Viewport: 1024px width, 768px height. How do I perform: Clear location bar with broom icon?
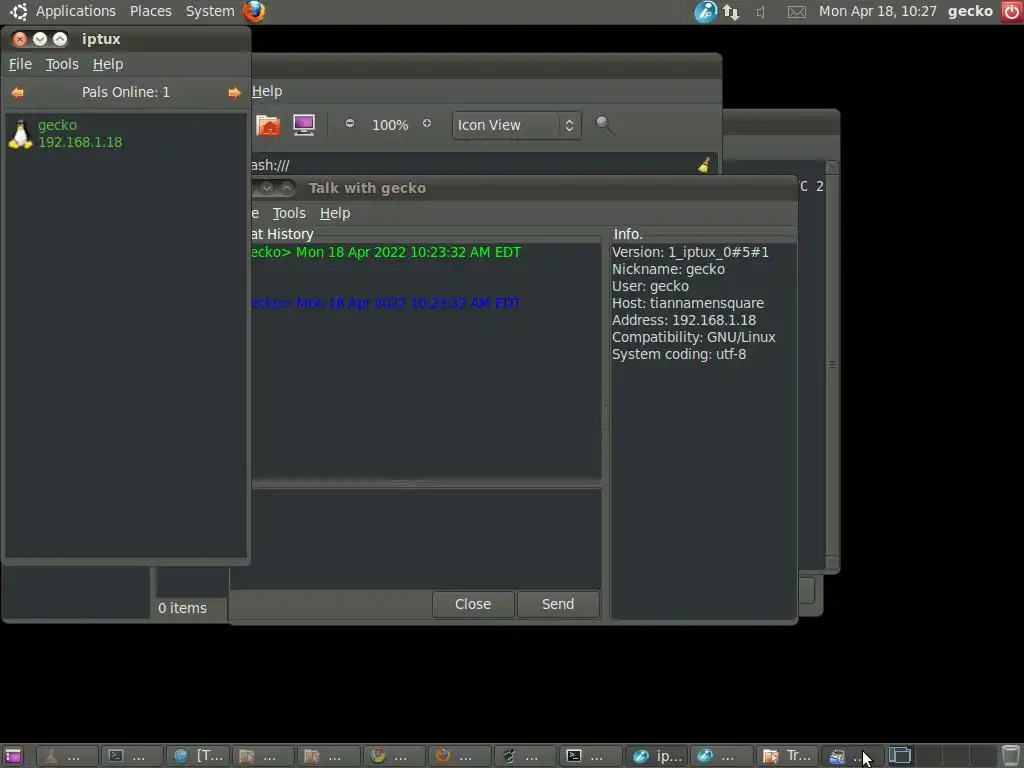704,165
